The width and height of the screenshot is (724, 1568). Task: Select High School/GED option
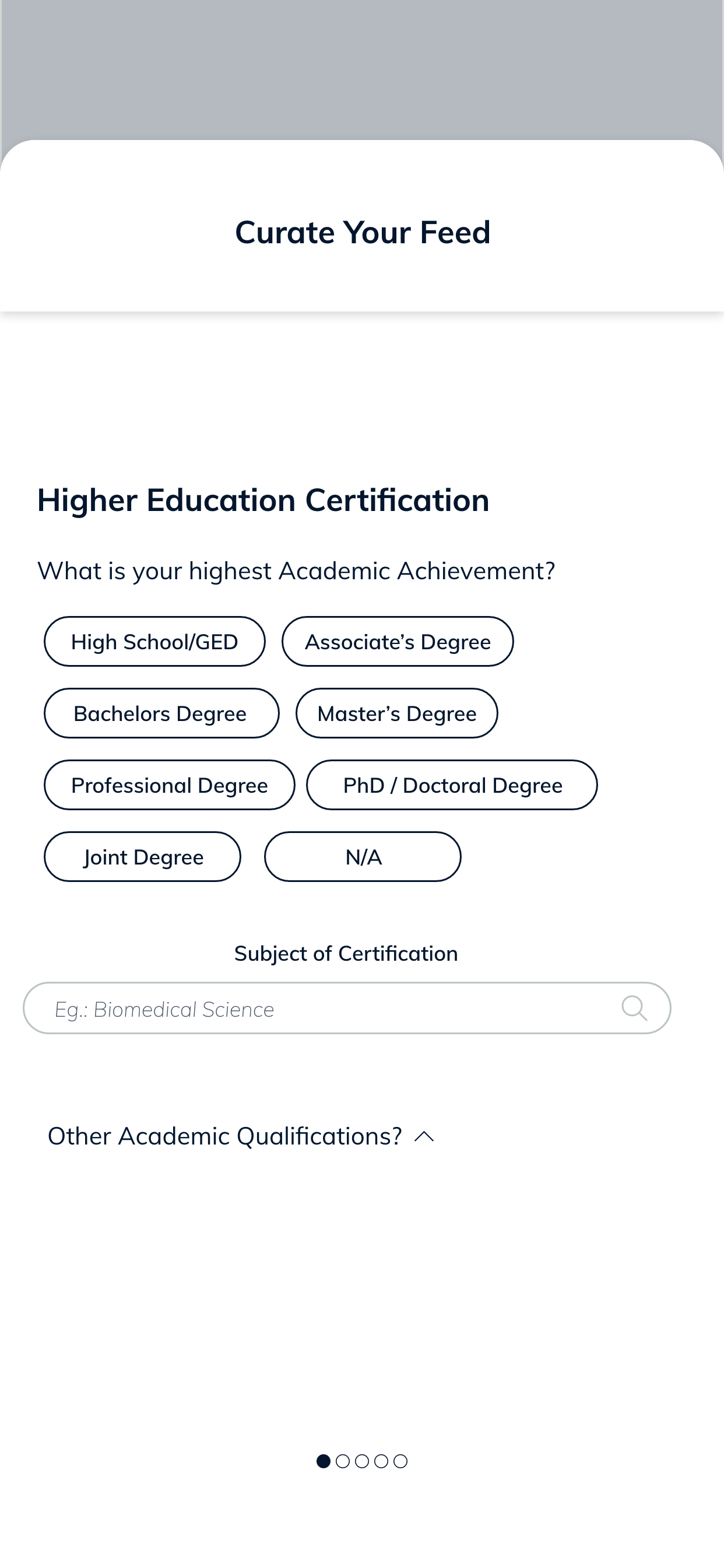pos(154,642)
